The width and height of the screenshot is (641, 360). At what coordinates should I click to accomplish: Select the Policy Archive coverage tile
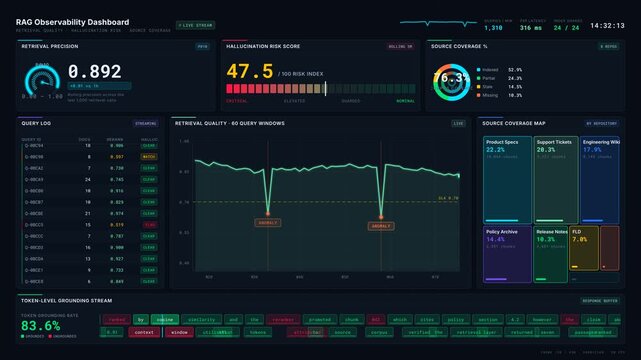pos(507,254)
